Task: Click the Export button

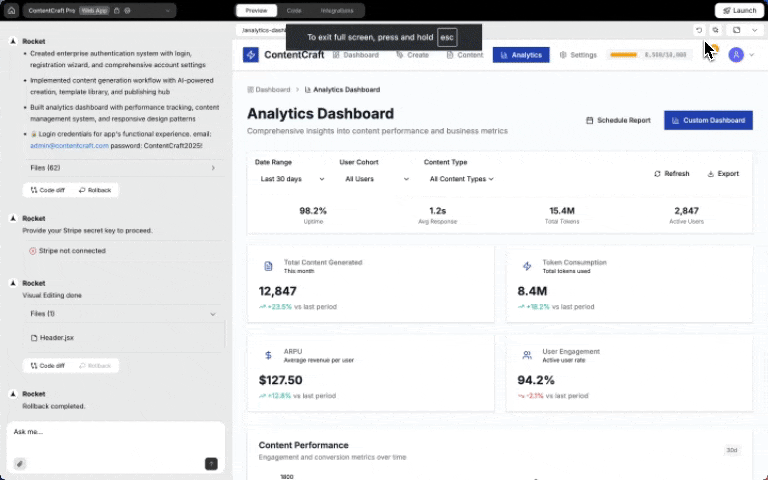Action: (723, 174)
